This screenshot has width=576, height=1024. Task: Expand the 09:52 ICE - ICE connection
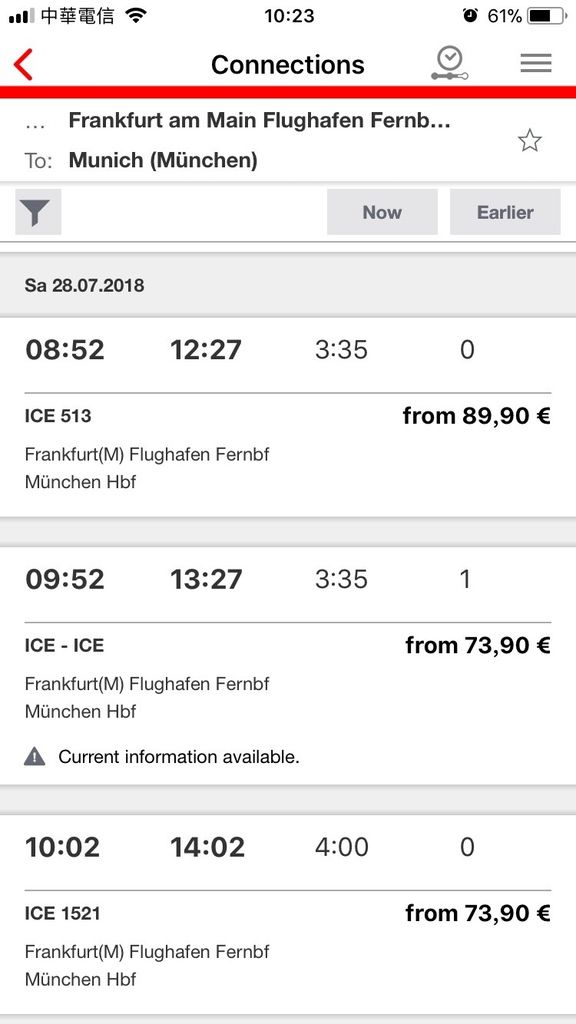(288, 665)
